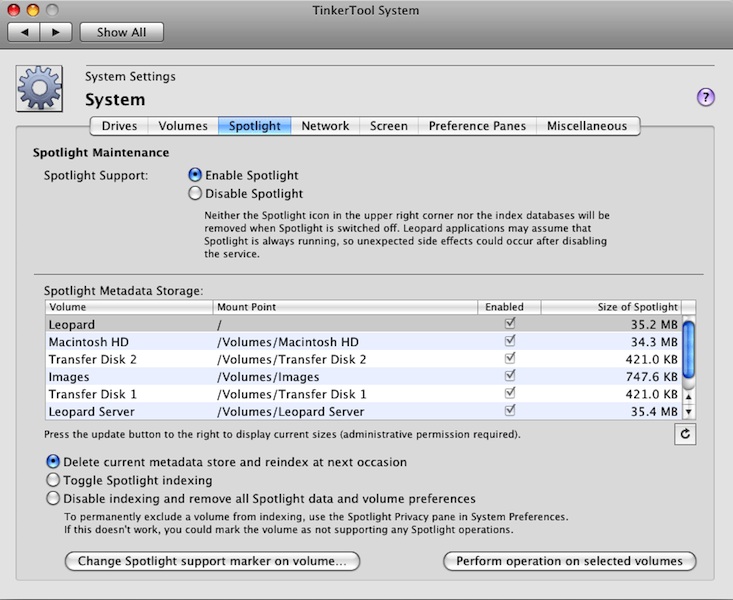Click the refresh sizes update button
The width and height of the screenshot is (733, 600).
tap(685, 434)
